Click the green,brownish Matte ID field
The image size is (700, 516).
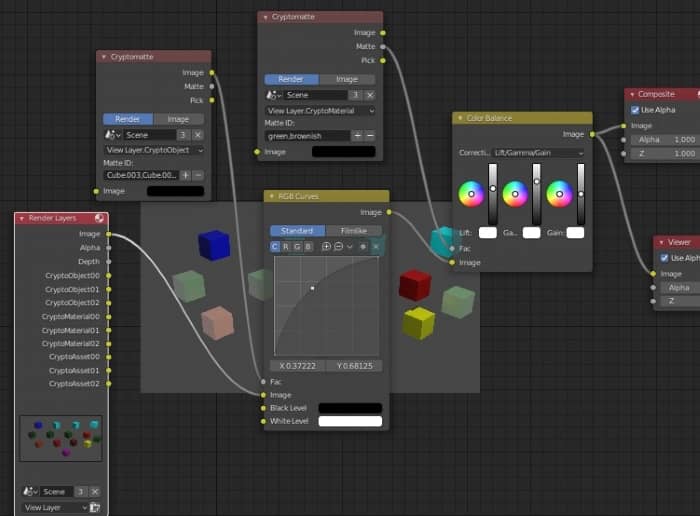click(x=307, y=135)
